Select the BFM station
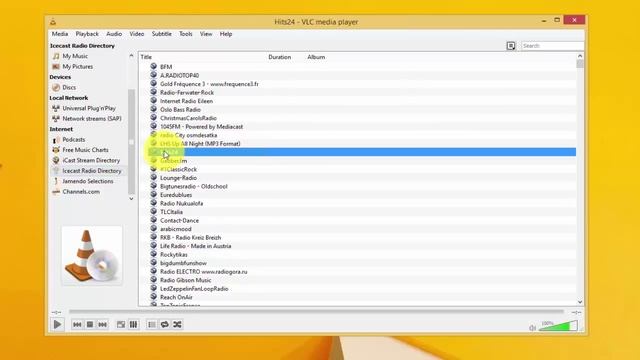 (x=166, y=67)
